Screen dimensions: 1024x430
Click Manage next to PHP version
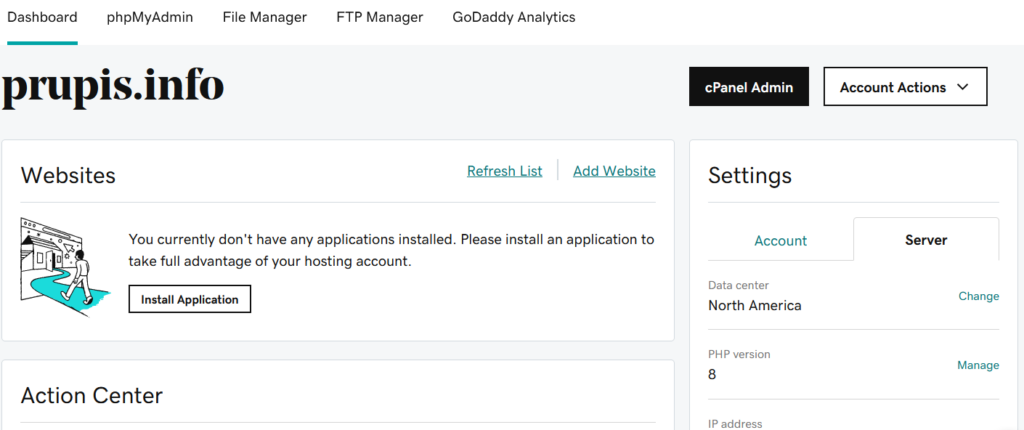(x=978, y=365)
